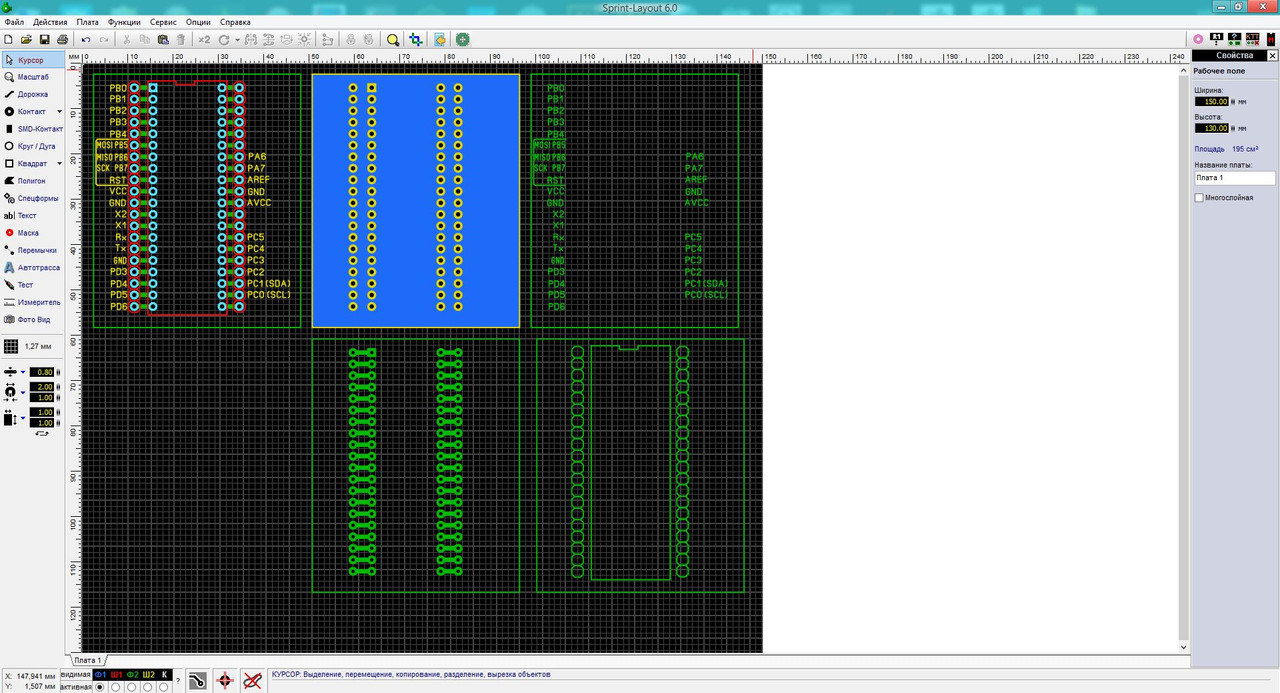This screenshot has height=693, width=1280.
Task: Select the Круг / Дуга tool
Action: point(33,146)
